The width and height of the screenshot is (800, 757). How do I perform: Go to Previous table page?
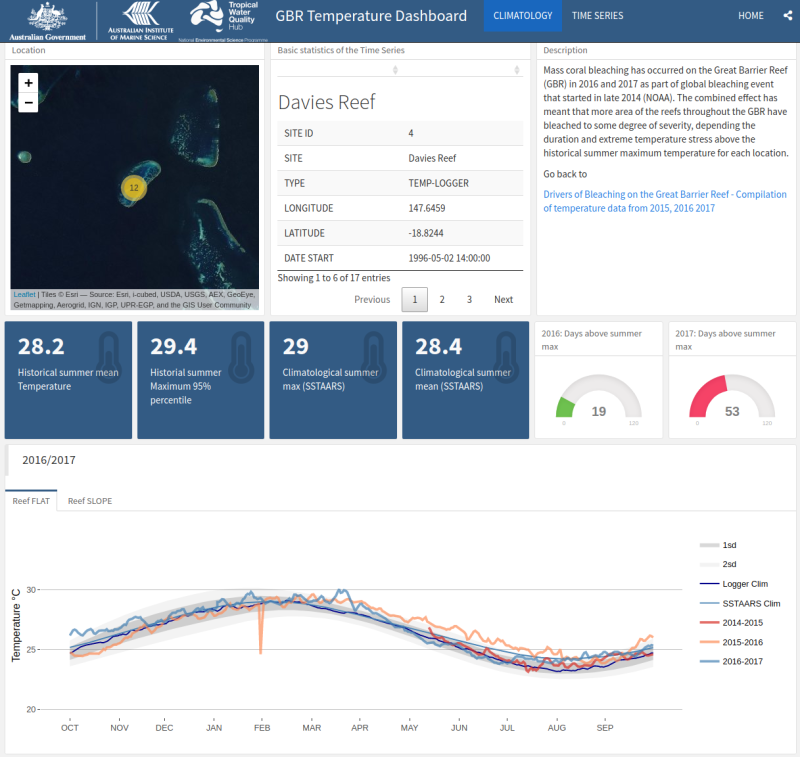pos(372,299)
